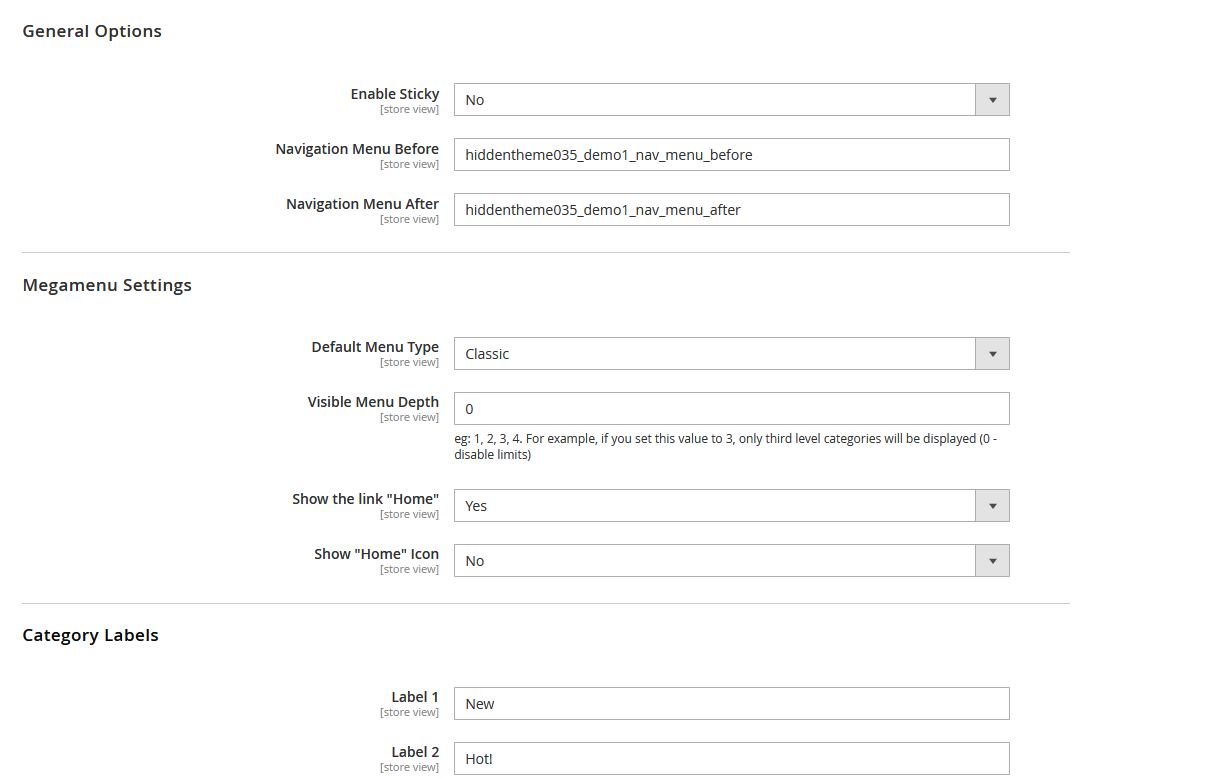Screen dimensions: 1229x780
Task: Click the [store view] link under Label 1
Action: (x=409, y=712)
